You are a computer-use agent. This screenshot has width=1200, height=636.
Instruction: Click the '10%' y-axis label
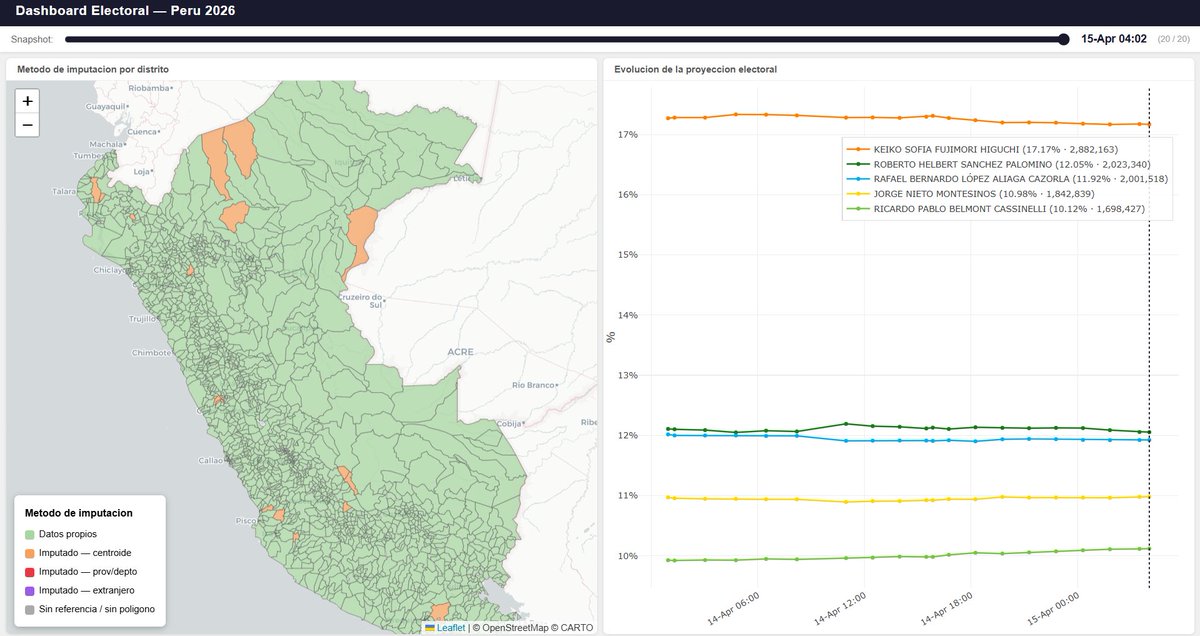[x=627, y=556]
